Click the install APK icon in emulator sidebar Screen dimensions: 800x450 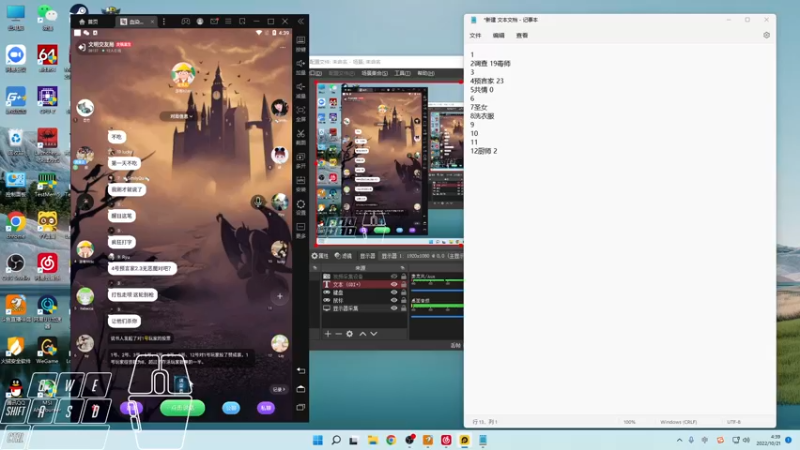[301, 180]
